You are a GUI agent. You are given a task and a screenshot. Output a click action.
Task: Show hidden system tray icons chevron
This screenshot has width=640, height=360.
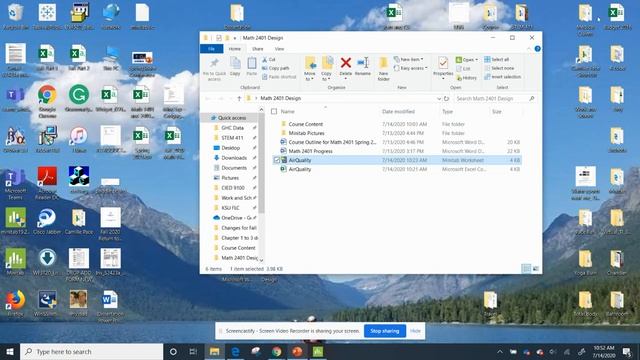(500, 351)
